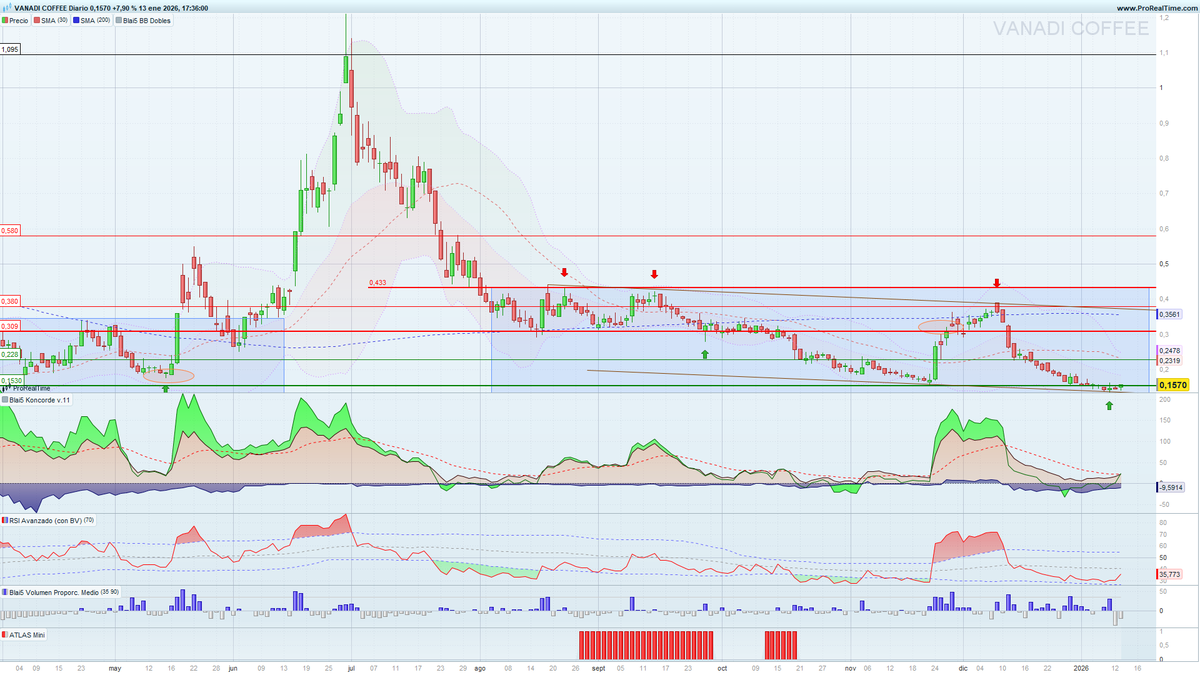Click the 1,2 value on price scale
This screenshot has height=675, width=1200.
[1164, 18]
